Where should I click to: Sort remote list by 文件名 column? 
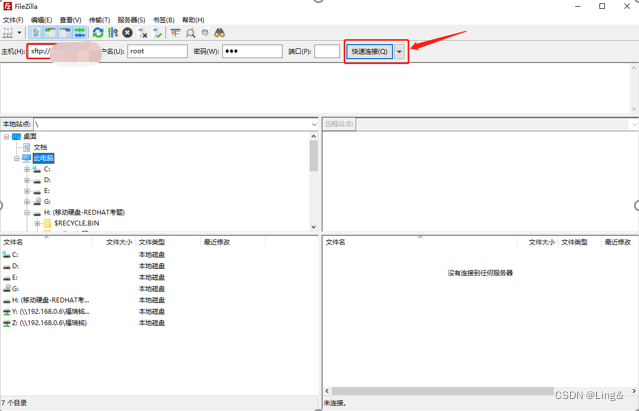tap(420, 242)
